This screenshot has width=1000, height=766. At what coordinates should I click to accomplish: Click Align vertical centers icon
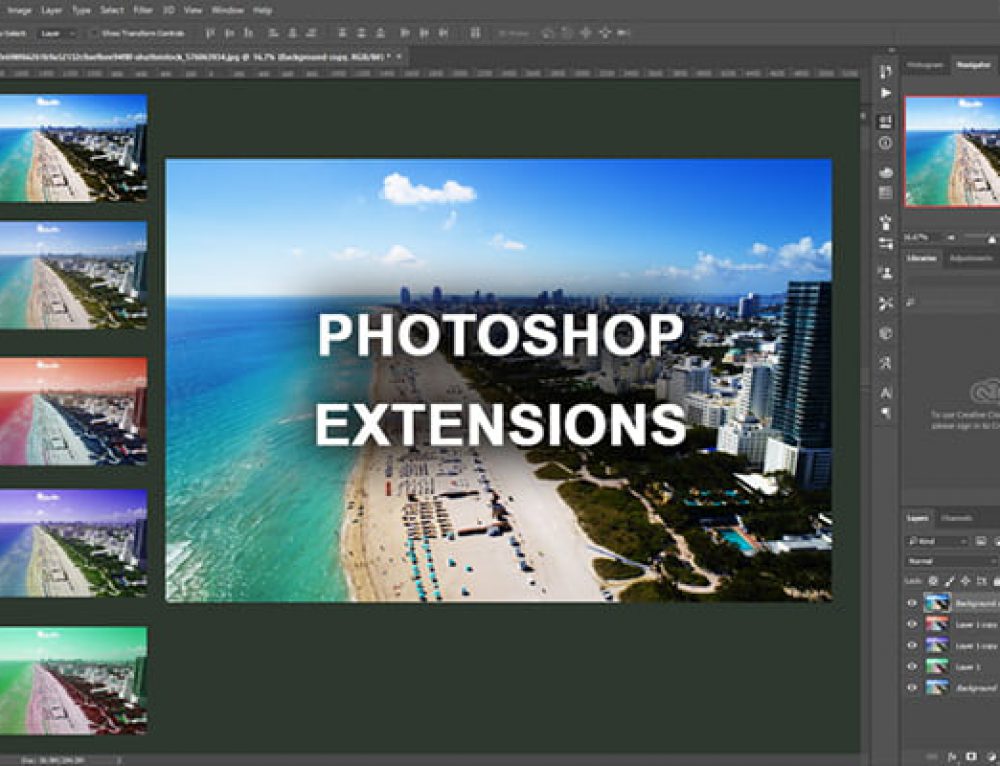230,33
